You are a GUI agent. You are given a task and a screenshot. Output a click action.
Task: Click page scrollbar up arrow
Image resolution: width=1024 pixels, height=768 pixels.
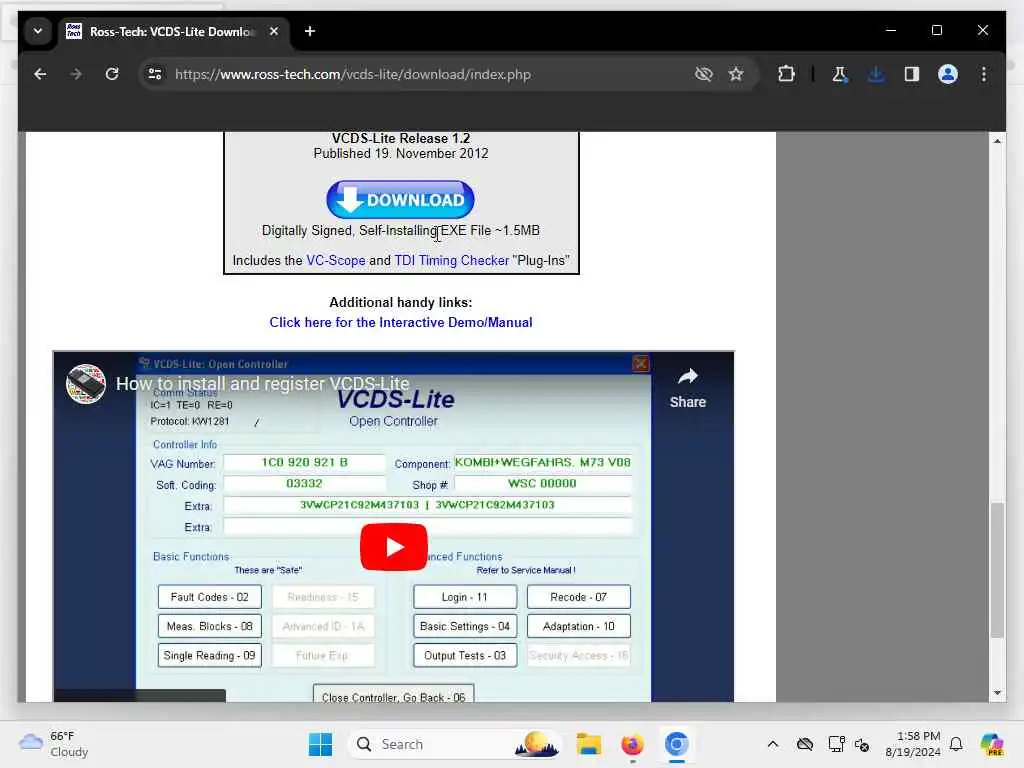(997, 141)
